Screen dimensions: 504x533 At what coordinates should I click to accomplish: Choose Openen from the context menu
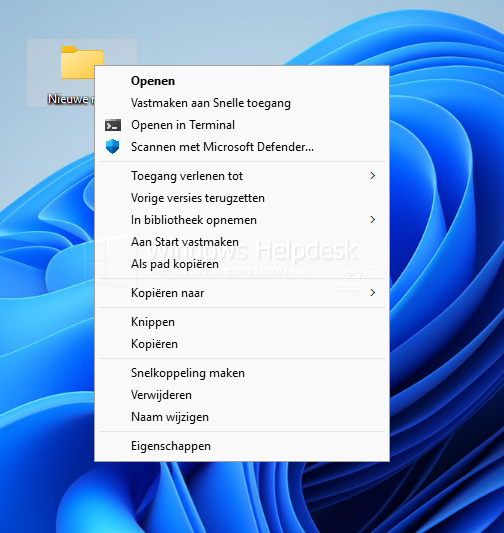point(242,81)
